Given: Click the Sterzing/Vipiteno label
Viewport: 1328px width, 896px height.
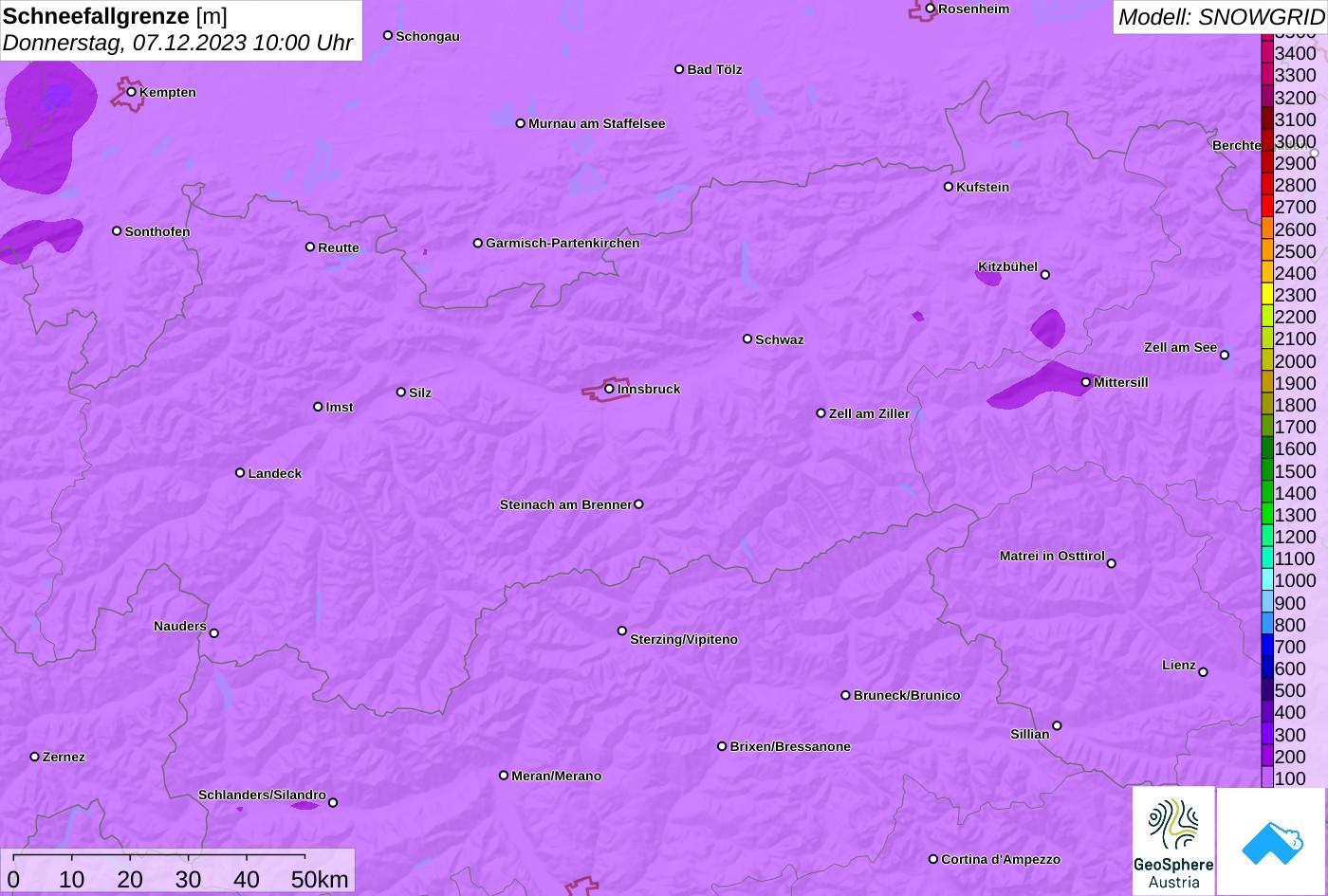Looking at the screenshot, I should [684, 639].
